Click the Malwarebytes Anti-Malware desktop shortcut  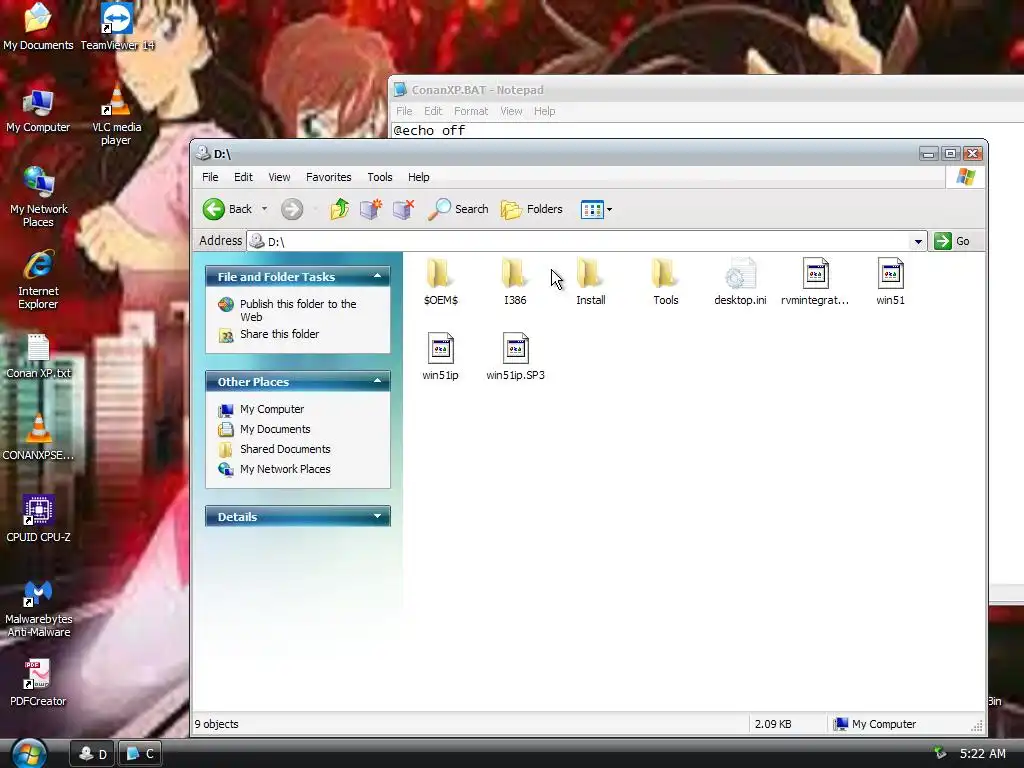point(39,609)
